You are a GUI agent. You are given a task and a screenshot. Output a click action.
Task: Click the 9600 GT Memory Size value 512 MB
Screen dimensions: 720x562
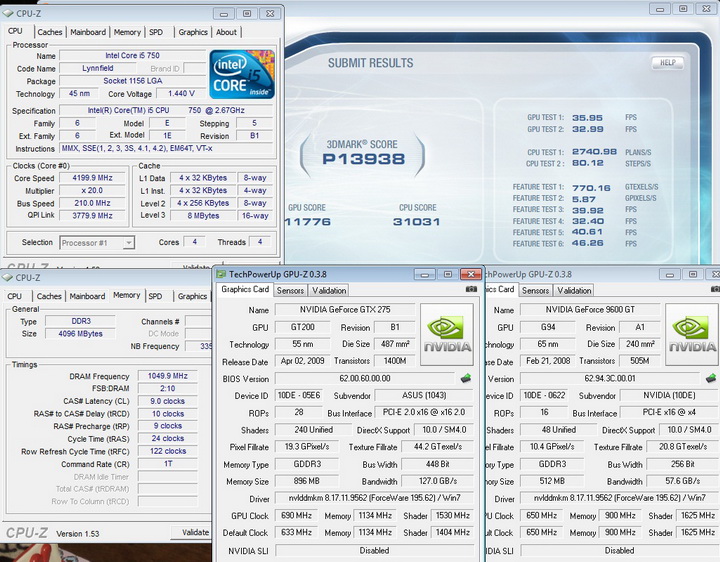click(x=552, y=481)
